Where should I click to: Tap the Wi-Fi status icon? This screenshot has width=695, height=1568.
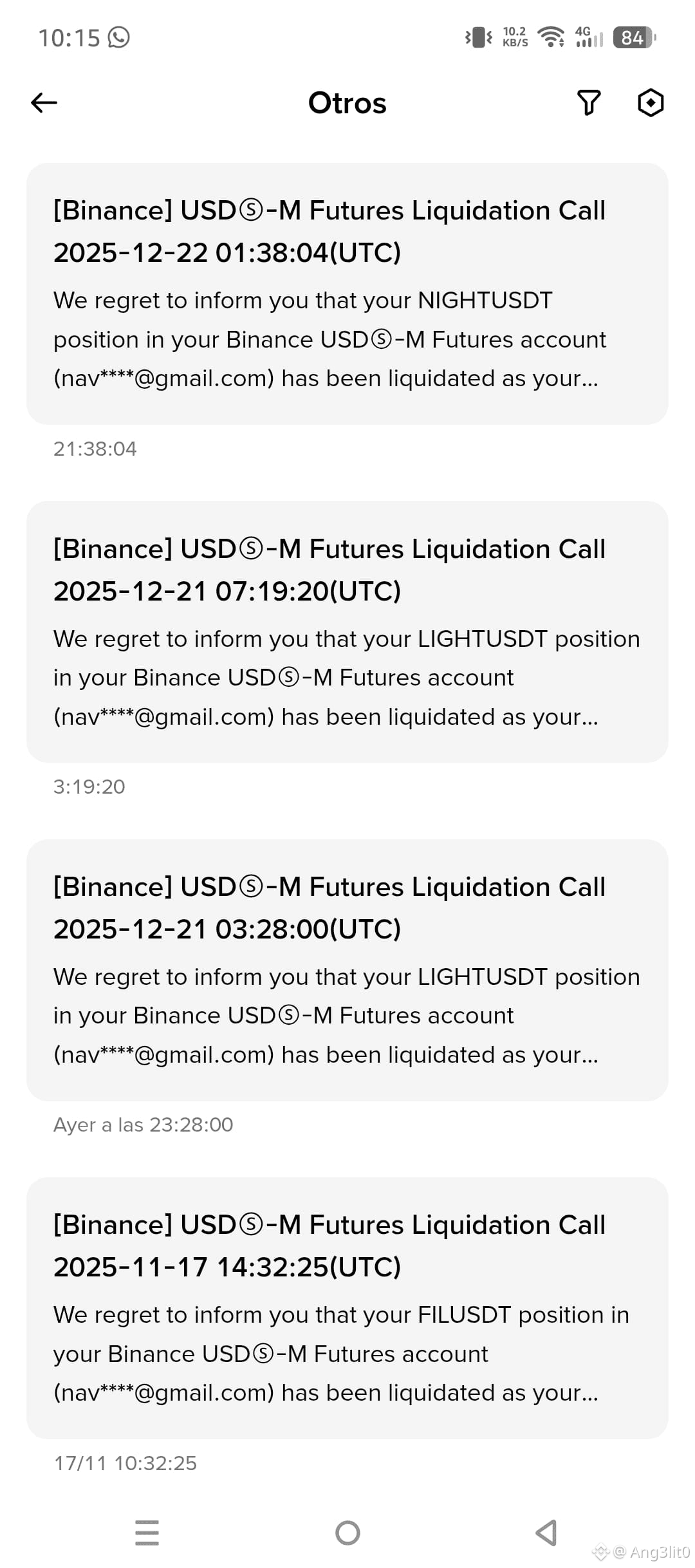click(551, 37)
